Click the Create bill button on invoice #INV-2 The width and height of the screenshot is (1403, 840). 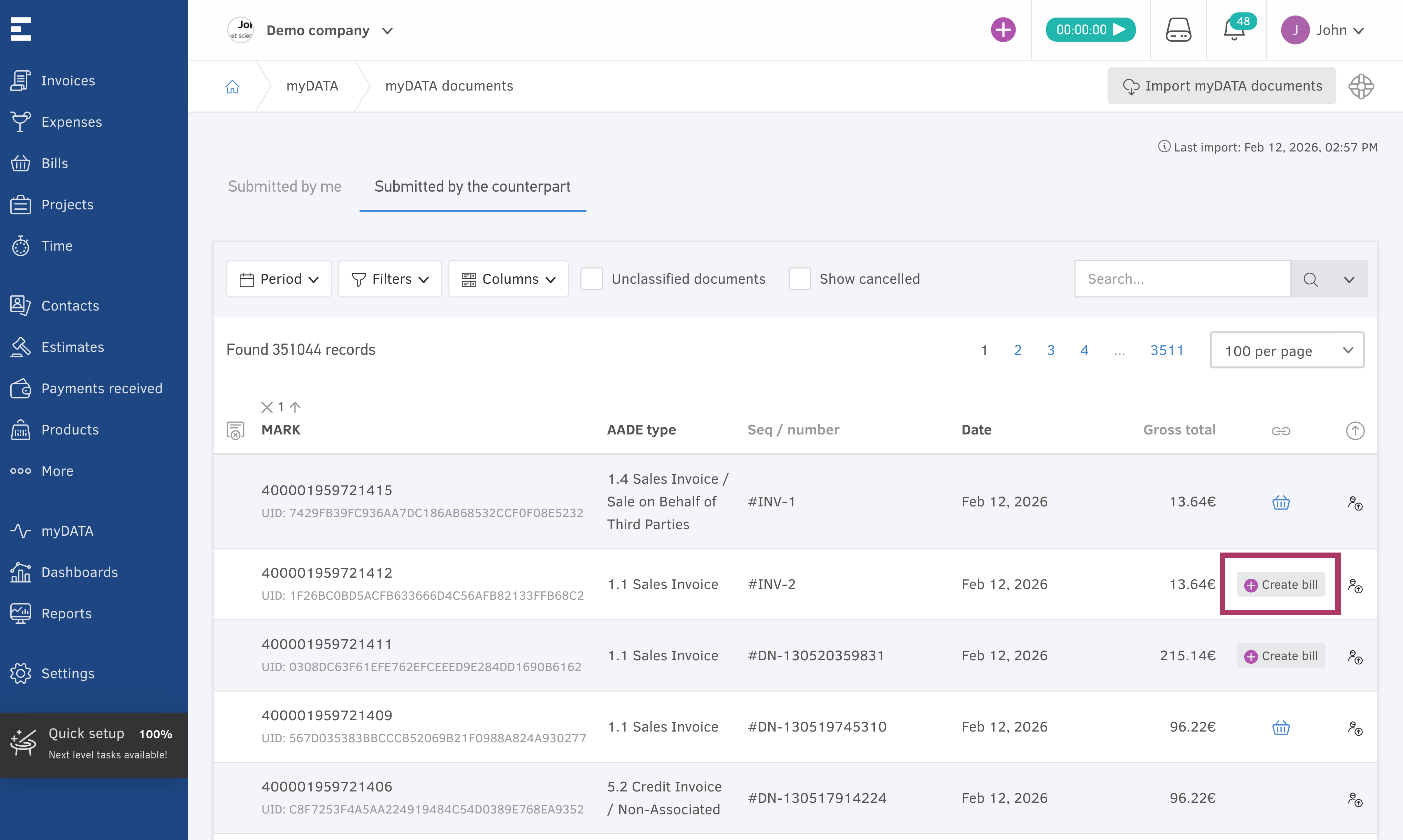[1281, 584]
